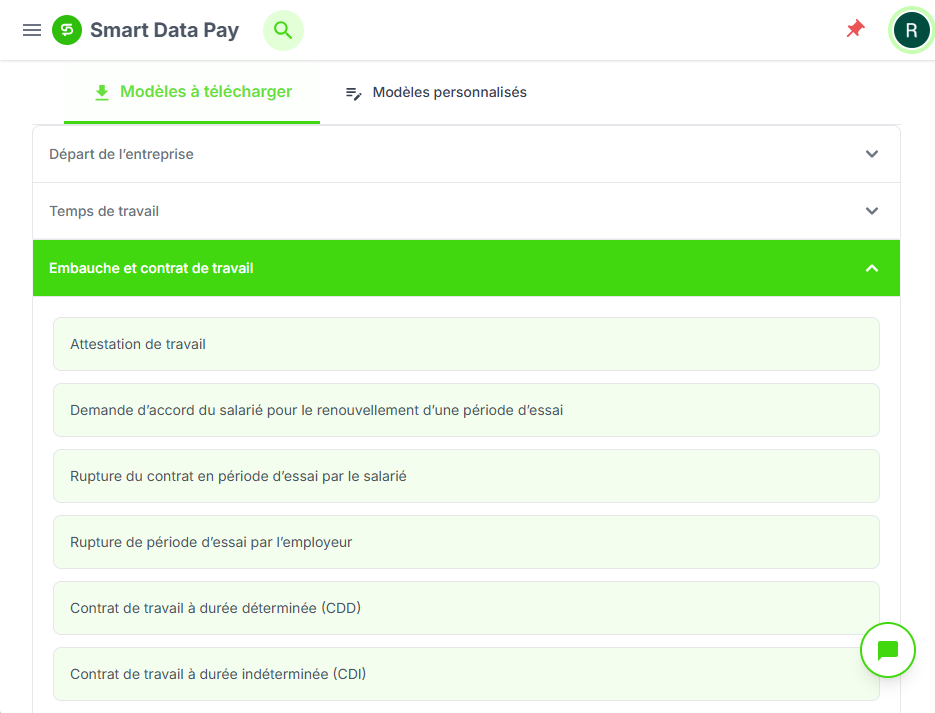Open the green chat bubble button
Screen dimensions: 935x713
coord(887,651)
